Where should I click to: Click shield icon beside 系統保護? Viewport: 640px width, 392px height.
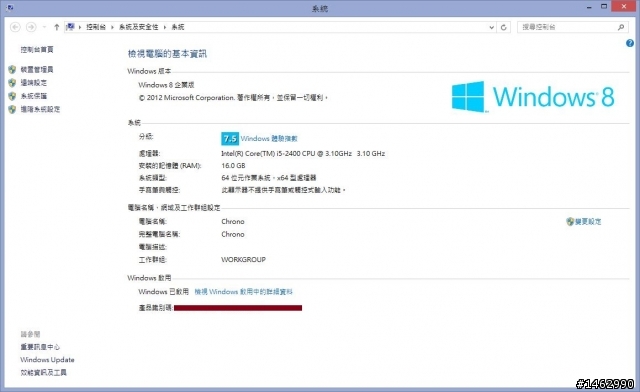[x=12, y=96]
